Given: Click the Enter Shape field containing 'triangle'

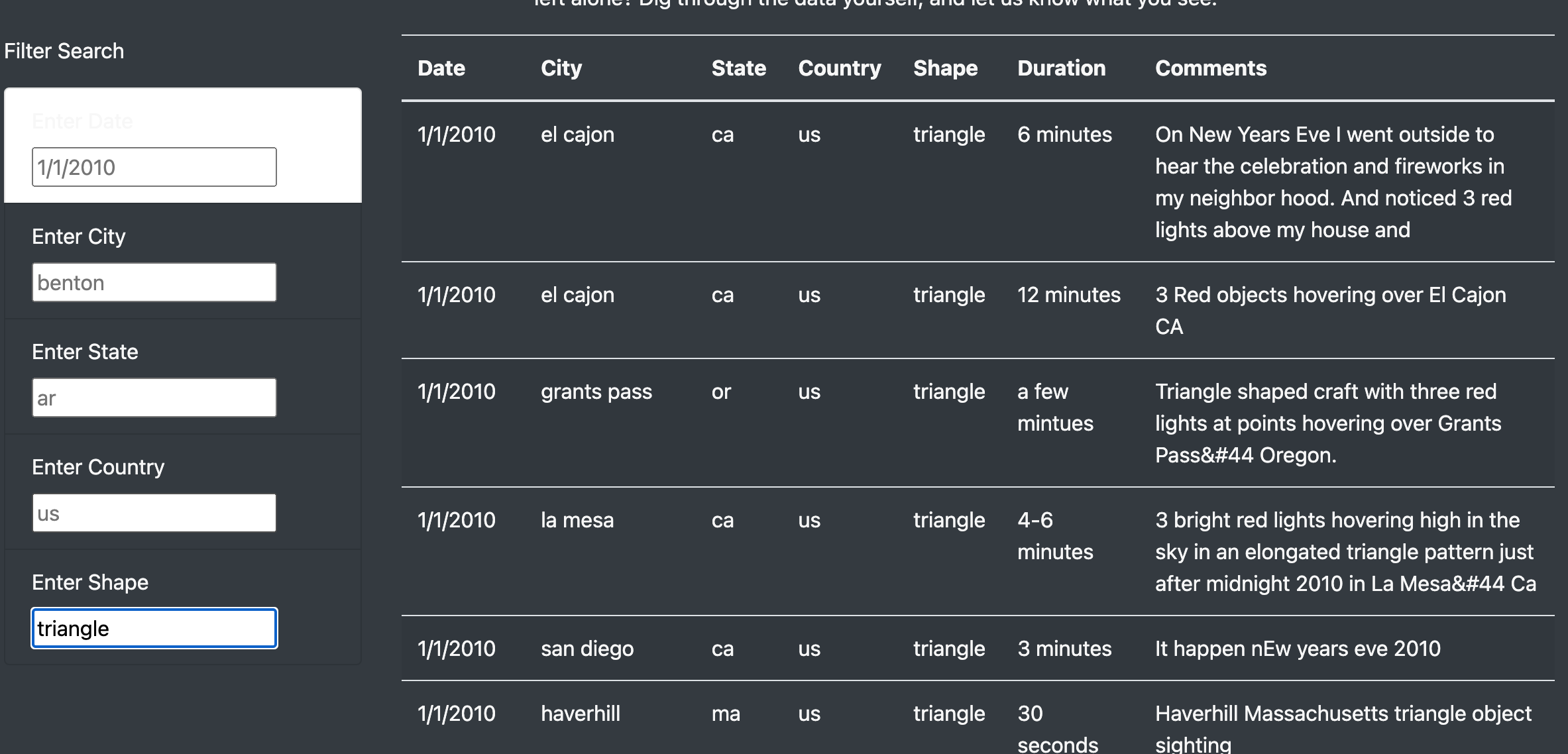Looking at the screenshot, I should tap(154, 628).
